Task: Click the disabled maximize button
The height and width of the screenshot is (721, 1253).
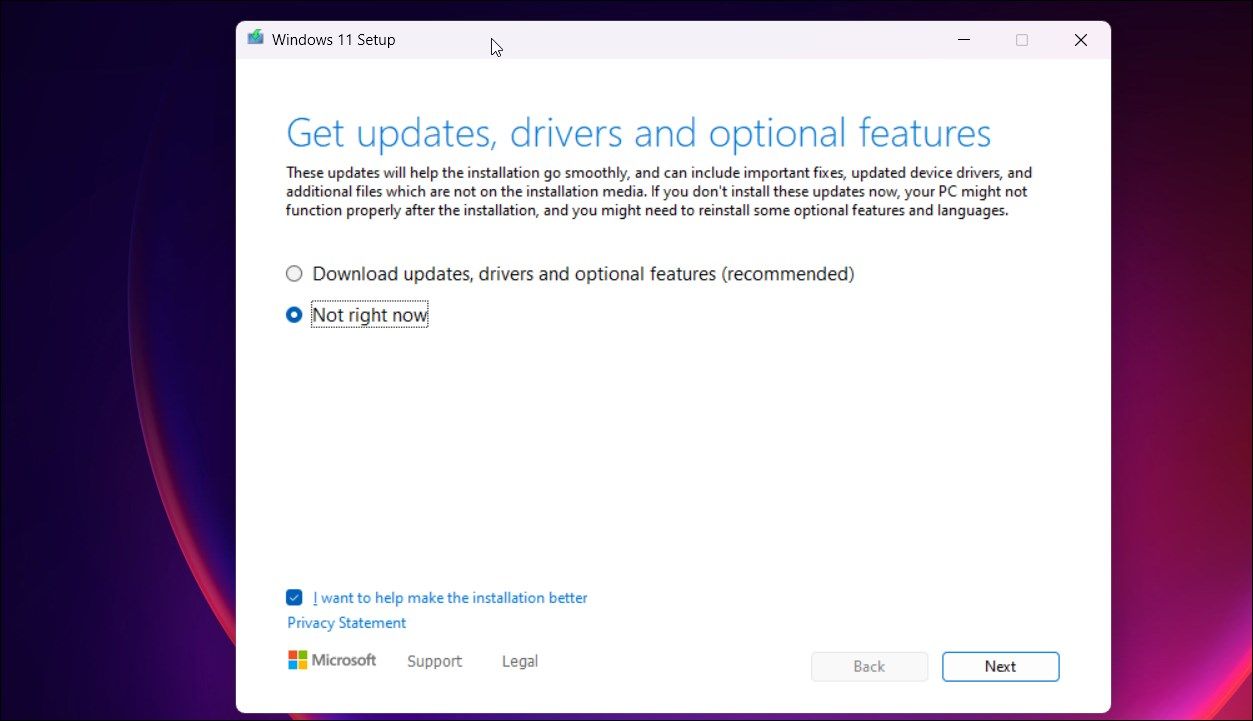Action: coord(1022,40)
